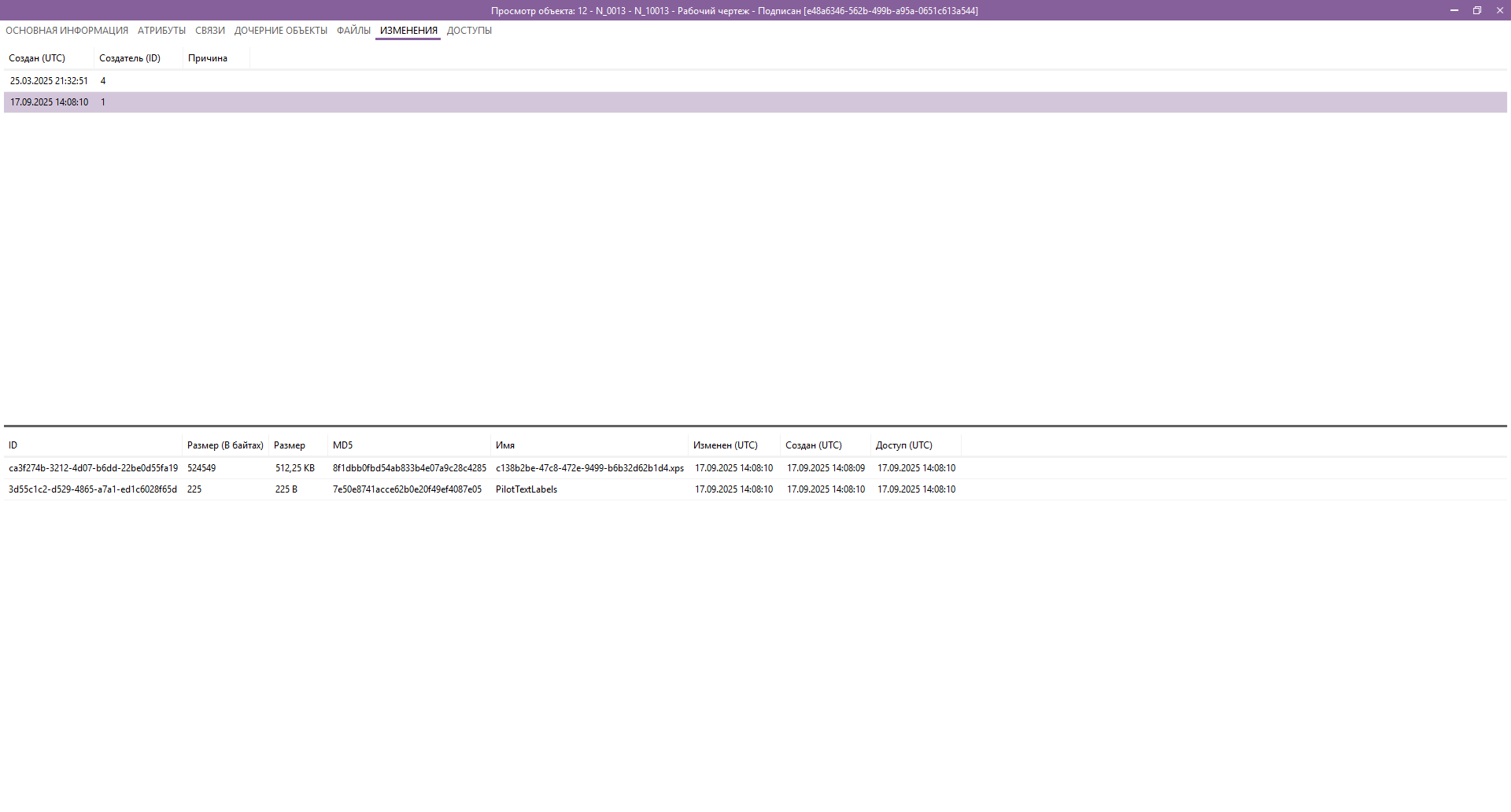The height and width of the screenshot is (812, 1511).
Task: Click the active ИЗМЕНЕНИЯ tab
Action: point(407,30)
